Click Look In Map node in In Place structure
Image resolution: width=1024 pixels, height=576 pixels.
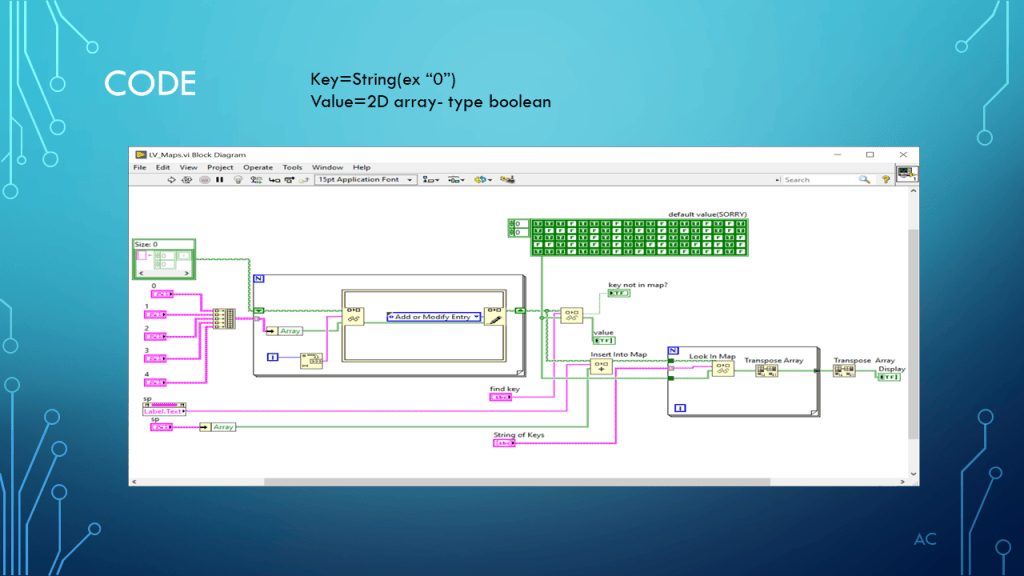tap(354, 315)
